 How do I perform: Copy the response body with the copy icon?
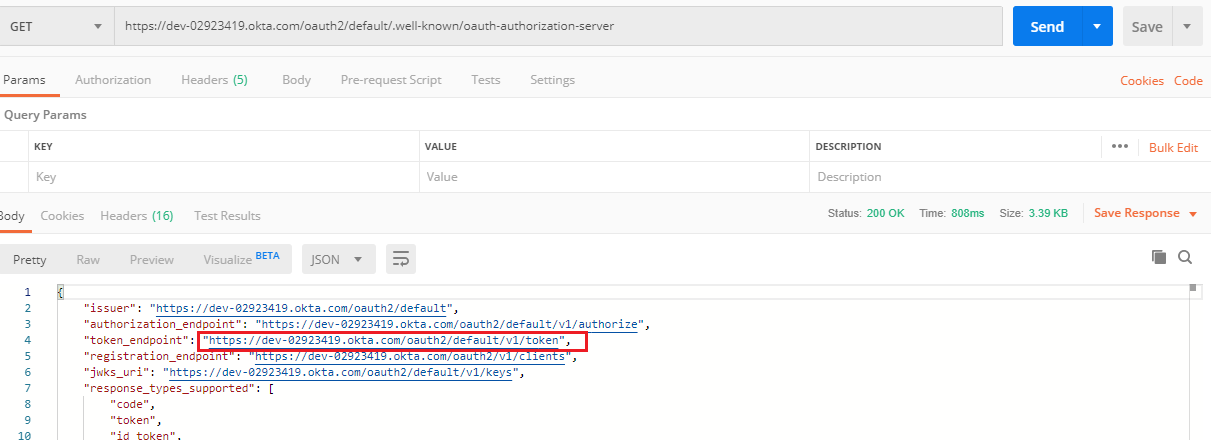point(1159,257)
